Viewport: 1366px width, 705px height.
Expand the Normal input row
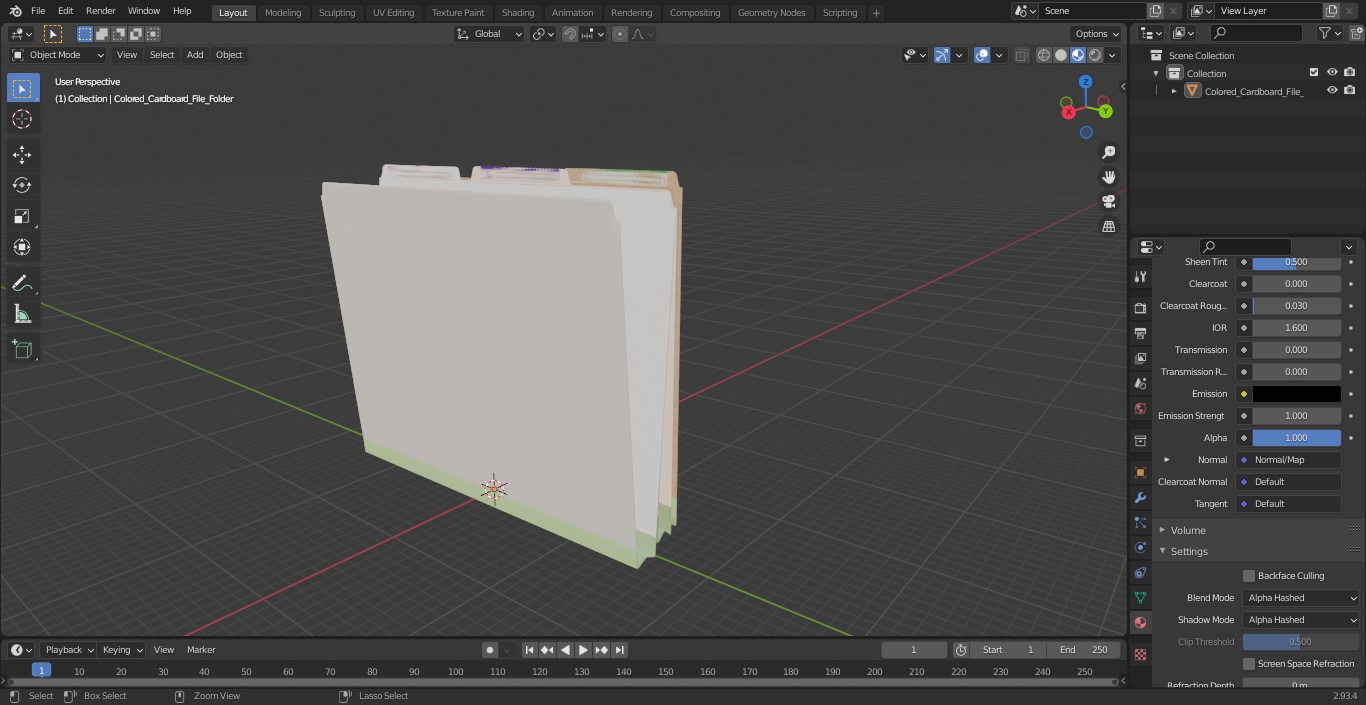click(1166, 460)
